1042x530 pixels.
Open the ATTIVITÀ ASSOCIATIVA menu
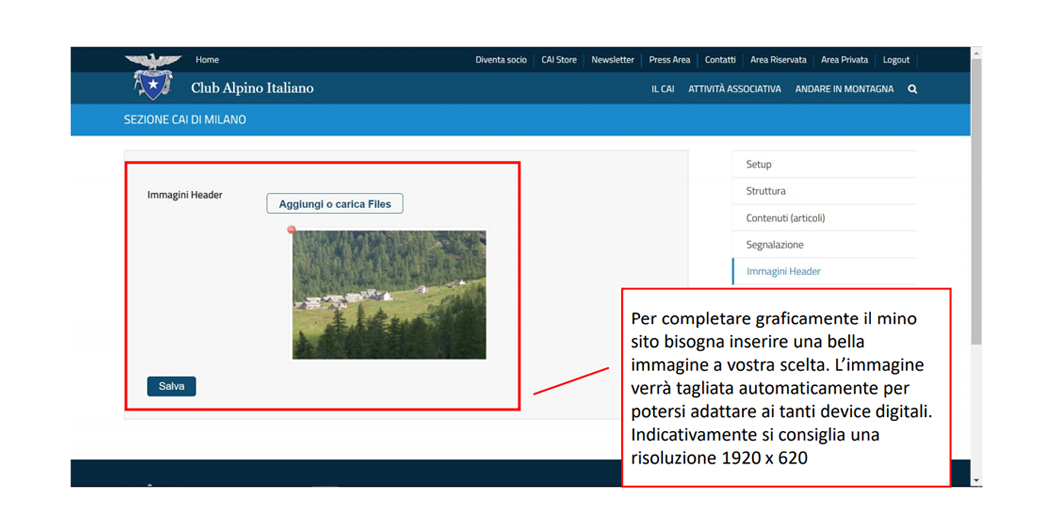click(734, 89)
